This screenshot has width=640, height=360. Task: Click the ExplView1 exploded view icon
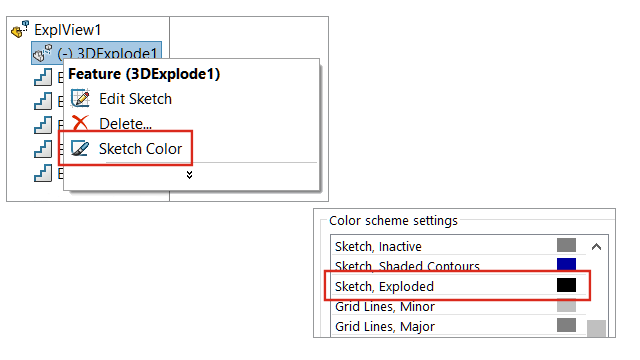[x=20, y=29]
